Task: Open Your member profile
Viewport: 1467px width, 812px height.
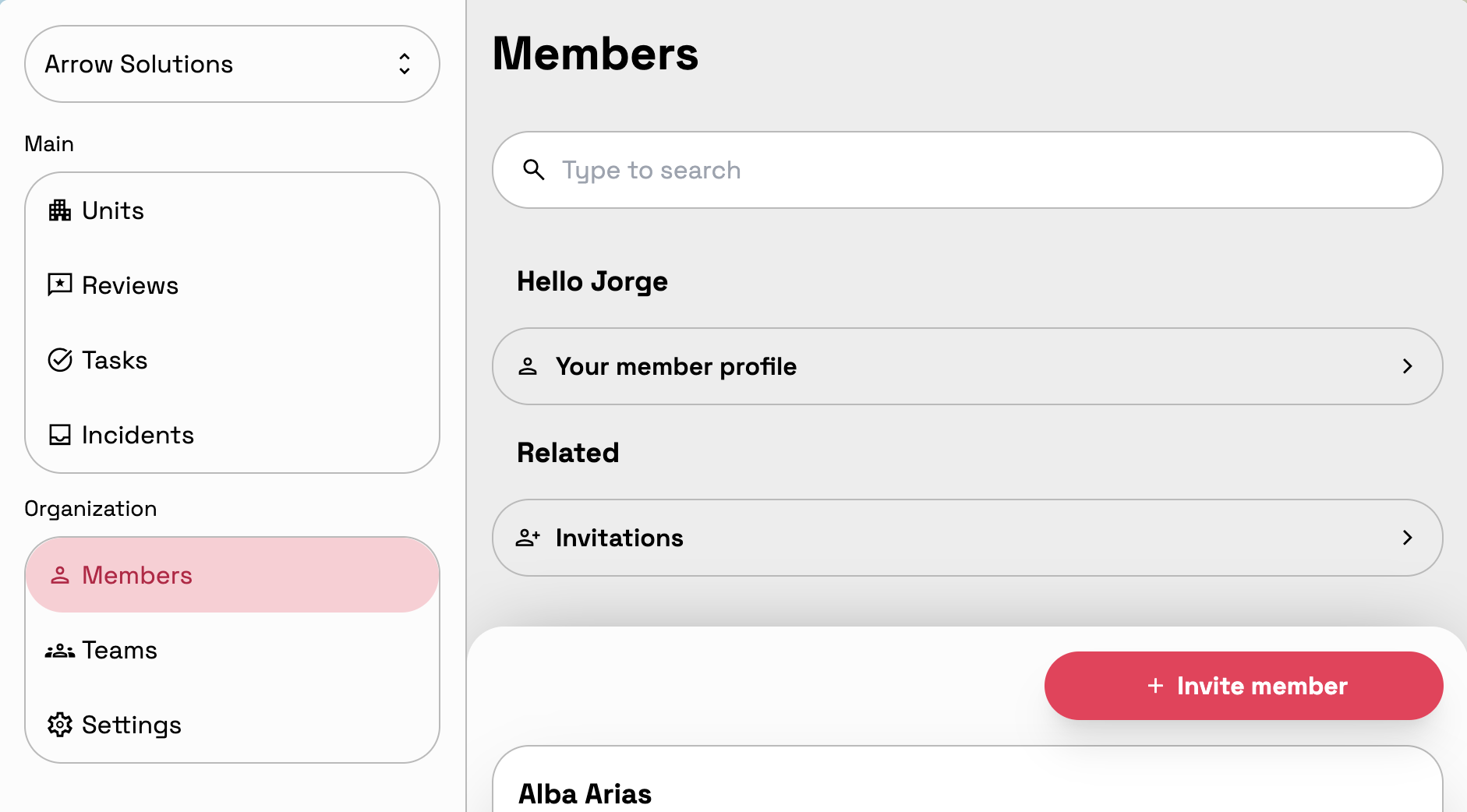Action: (967, 366)
